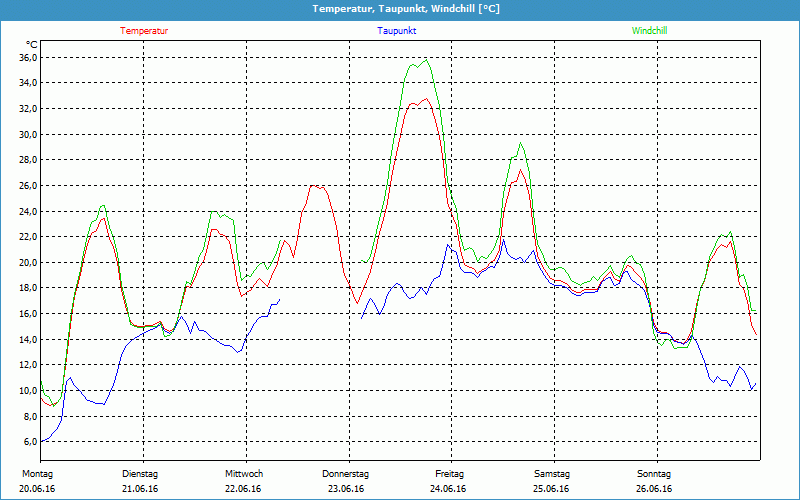This screenshot has width=800, height=500.
Task: Click the 12,0 y-axis value
Action: tap(29, 365)
